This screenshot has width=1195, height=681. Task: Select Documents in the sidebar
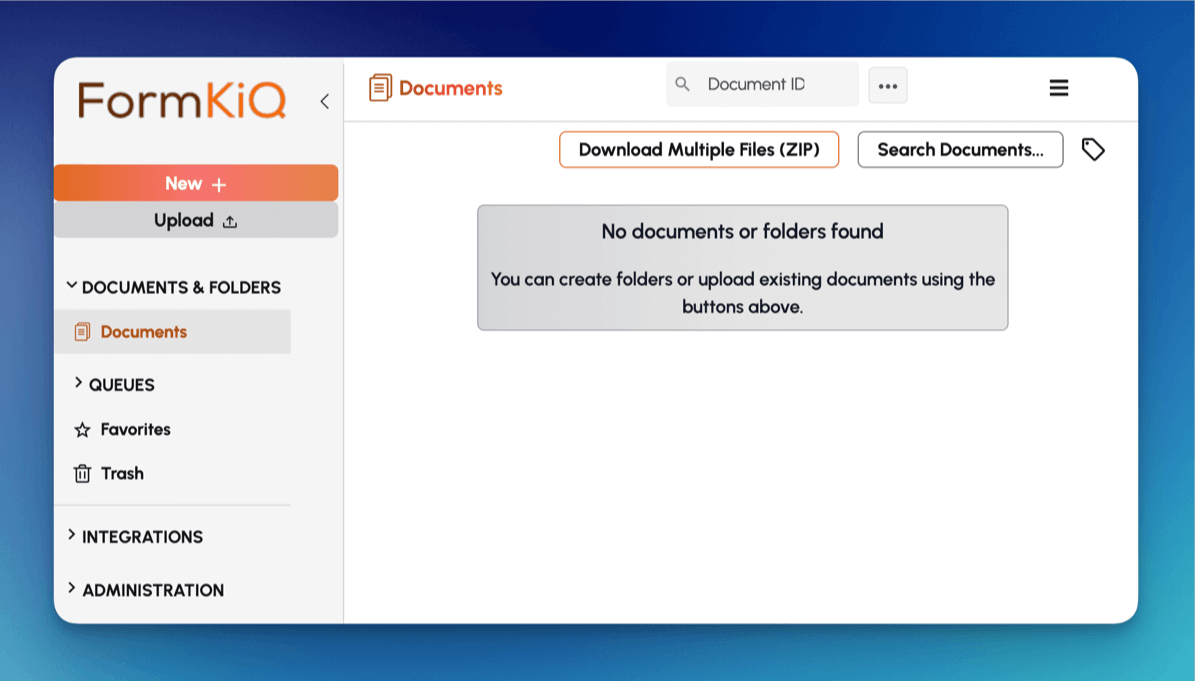pyautogui.click(x=172, y=332)
